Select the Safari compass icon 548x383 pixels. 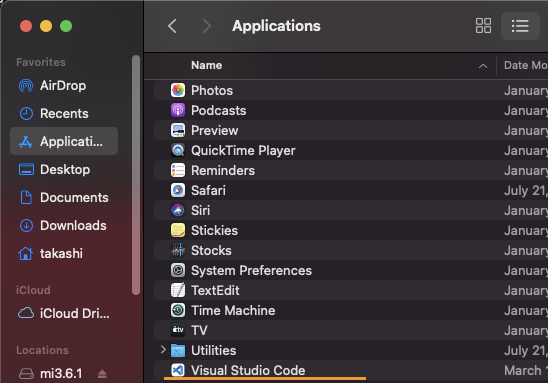click(x=178, y=190)
